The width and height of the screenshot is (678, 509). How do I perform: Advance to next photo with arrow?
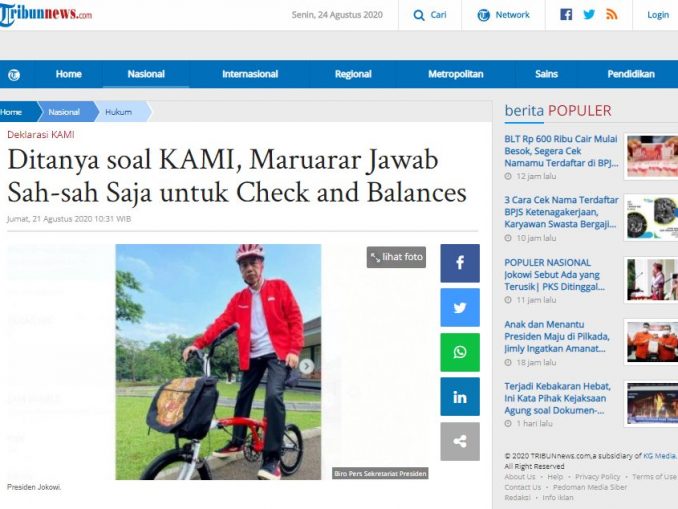click(306, 366)
